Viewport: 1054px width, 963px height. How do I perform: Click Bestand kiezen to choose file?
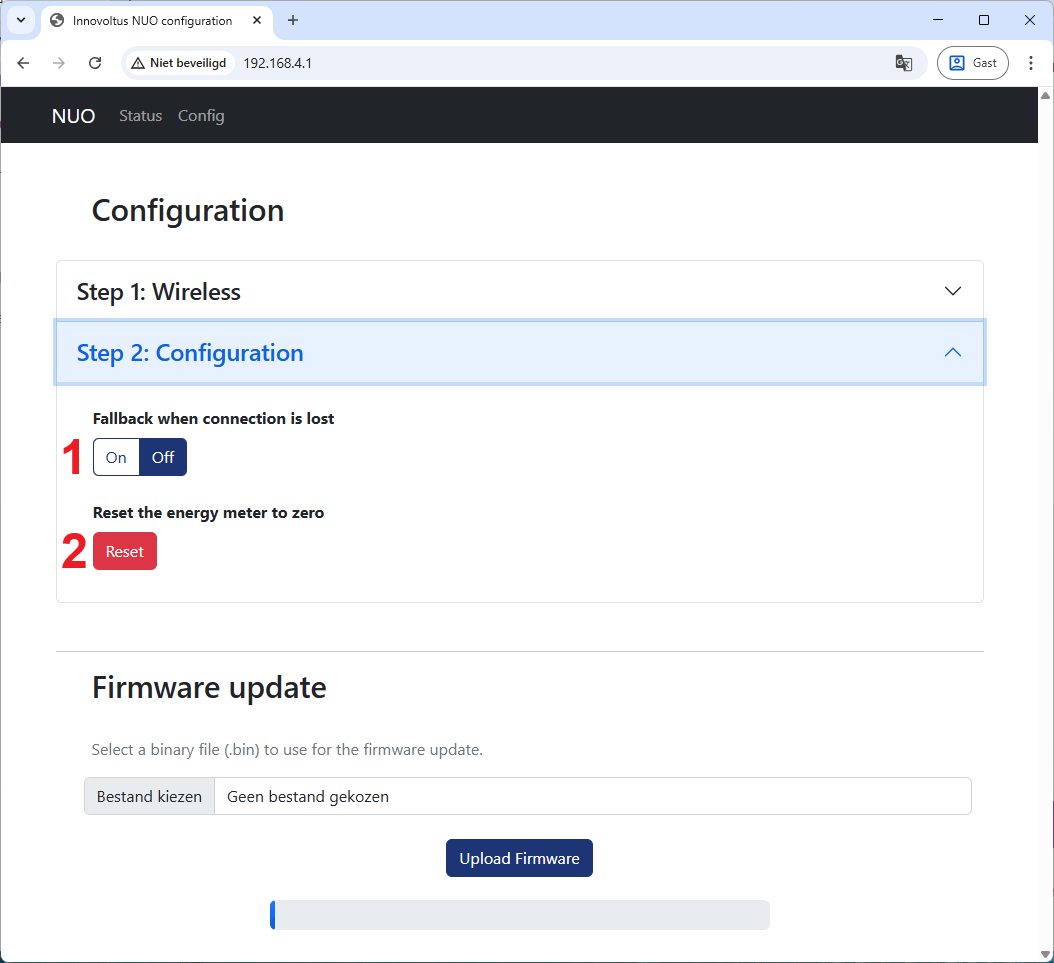click(x=149, y=797)
